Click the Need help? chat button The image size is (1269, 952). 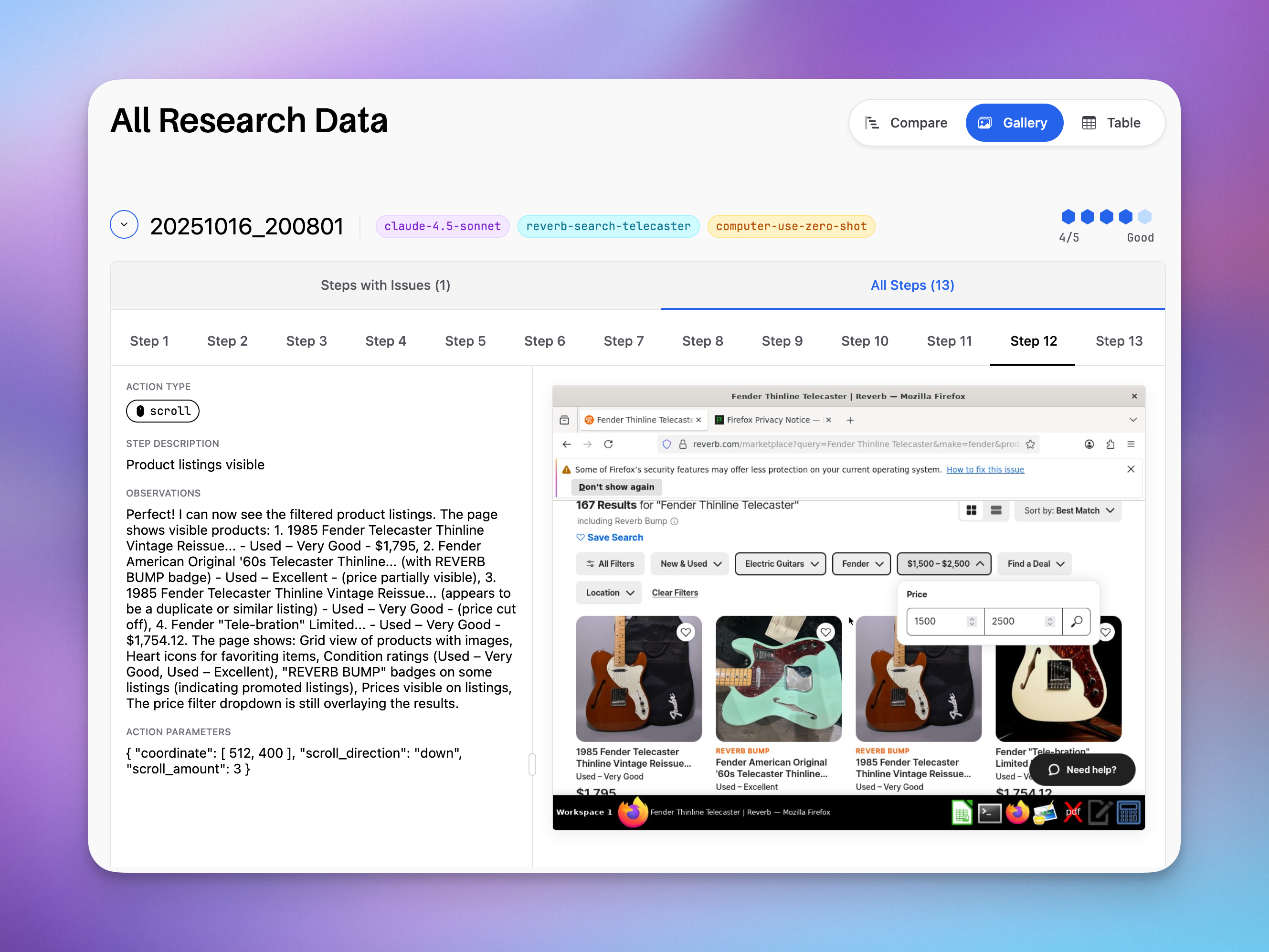pos(1082,770)
